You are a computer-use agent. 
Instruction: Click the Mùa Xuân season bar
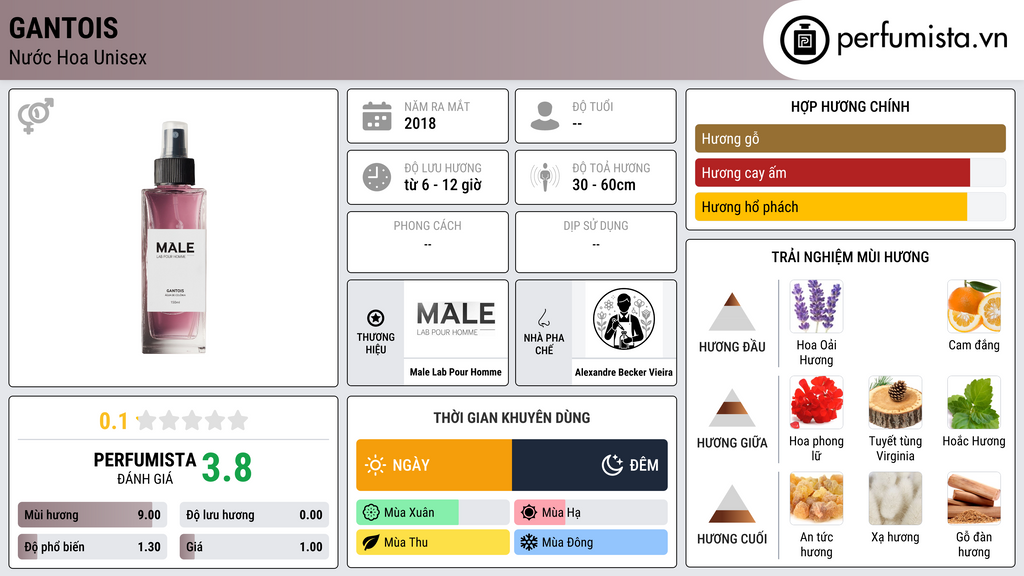point(433,513)
